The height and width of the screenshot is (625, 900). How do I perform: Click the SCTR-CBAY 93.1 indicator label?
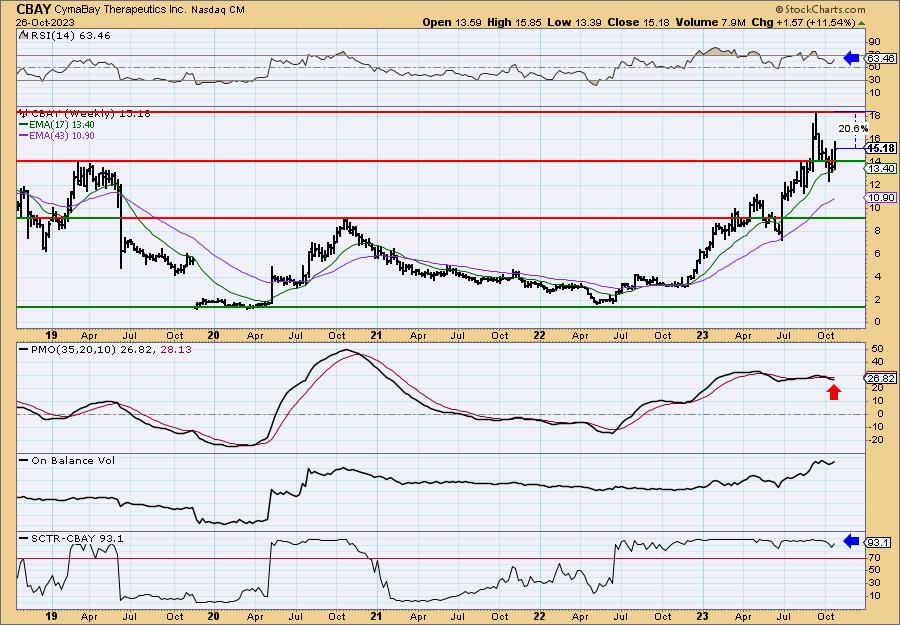(x=71, y=538)
